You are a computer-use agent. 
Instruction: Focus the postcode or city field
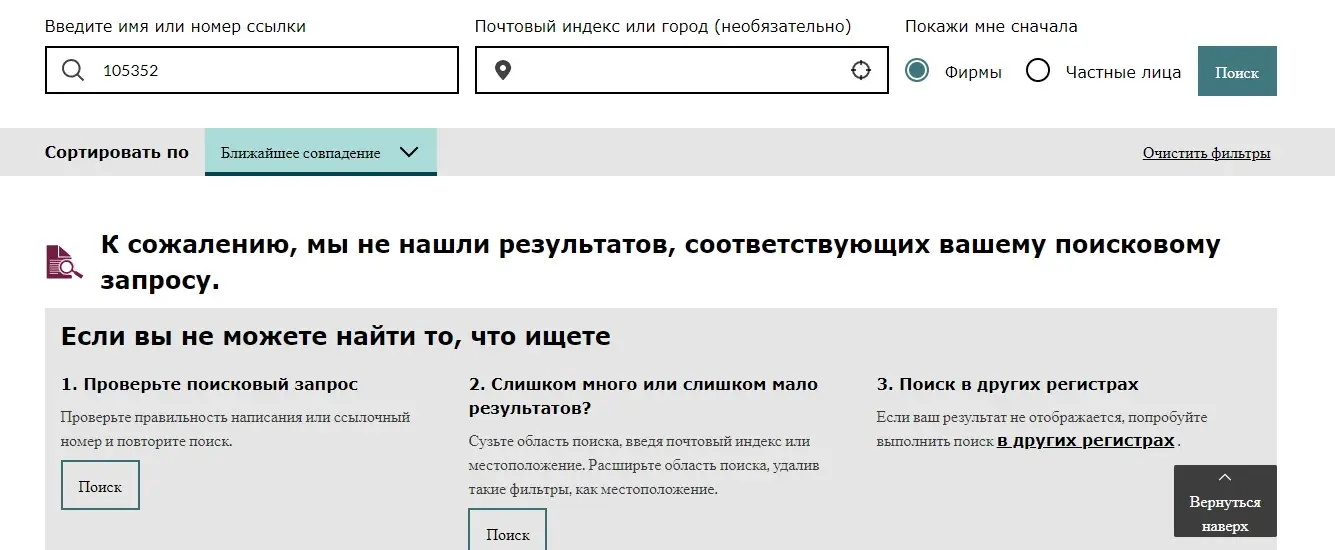(x=682, y=70)
